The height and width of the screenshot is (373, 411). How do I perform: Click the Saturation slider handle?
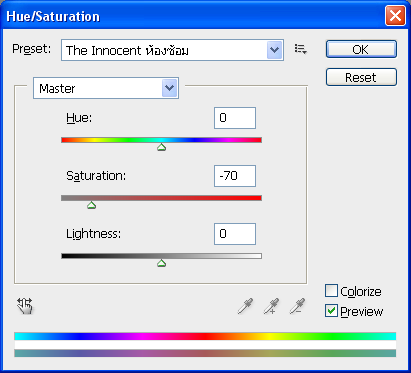92,205
